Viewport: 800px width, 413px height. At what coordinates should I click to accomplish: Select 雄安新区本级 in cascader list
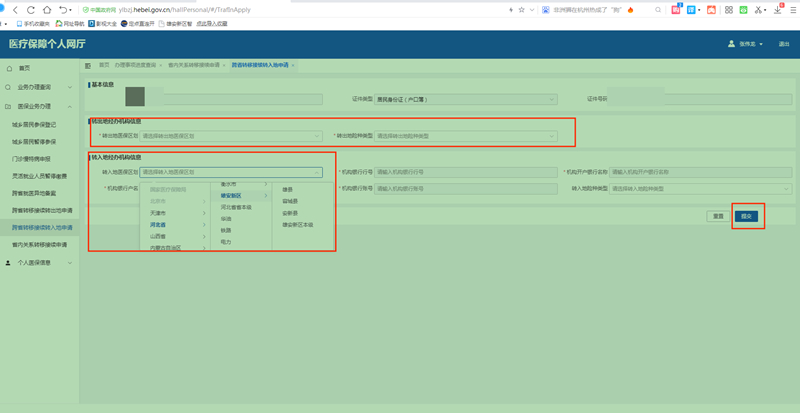pos(298,225)
